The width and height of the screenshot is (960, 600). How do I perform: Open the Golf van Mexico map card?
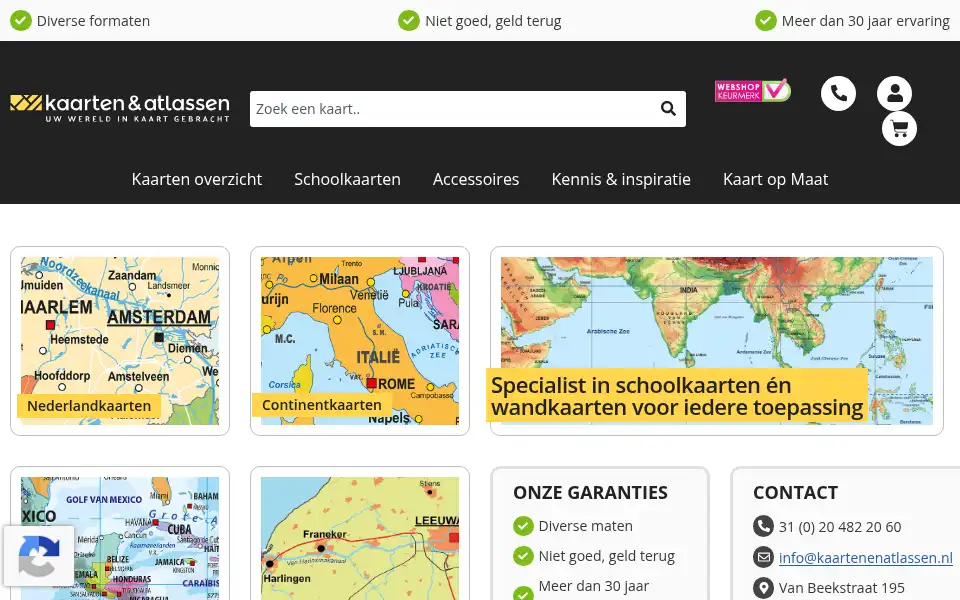[x=120, y=533]
